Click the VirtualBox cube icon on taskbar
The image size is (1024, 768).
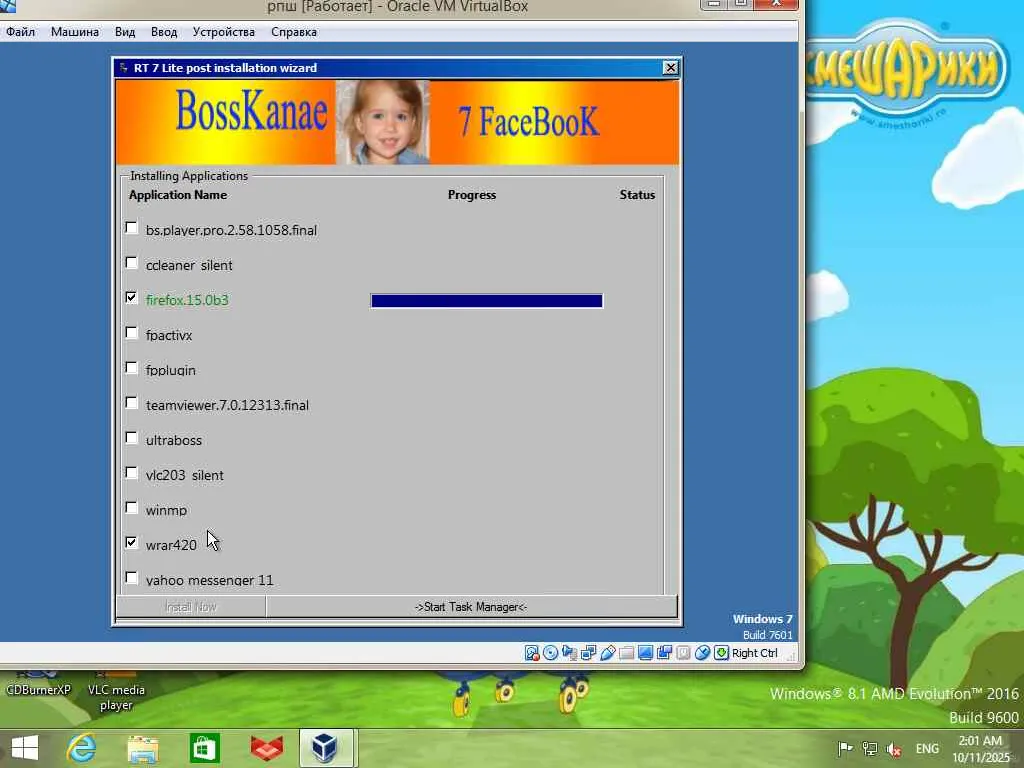(x=325, y=748)
